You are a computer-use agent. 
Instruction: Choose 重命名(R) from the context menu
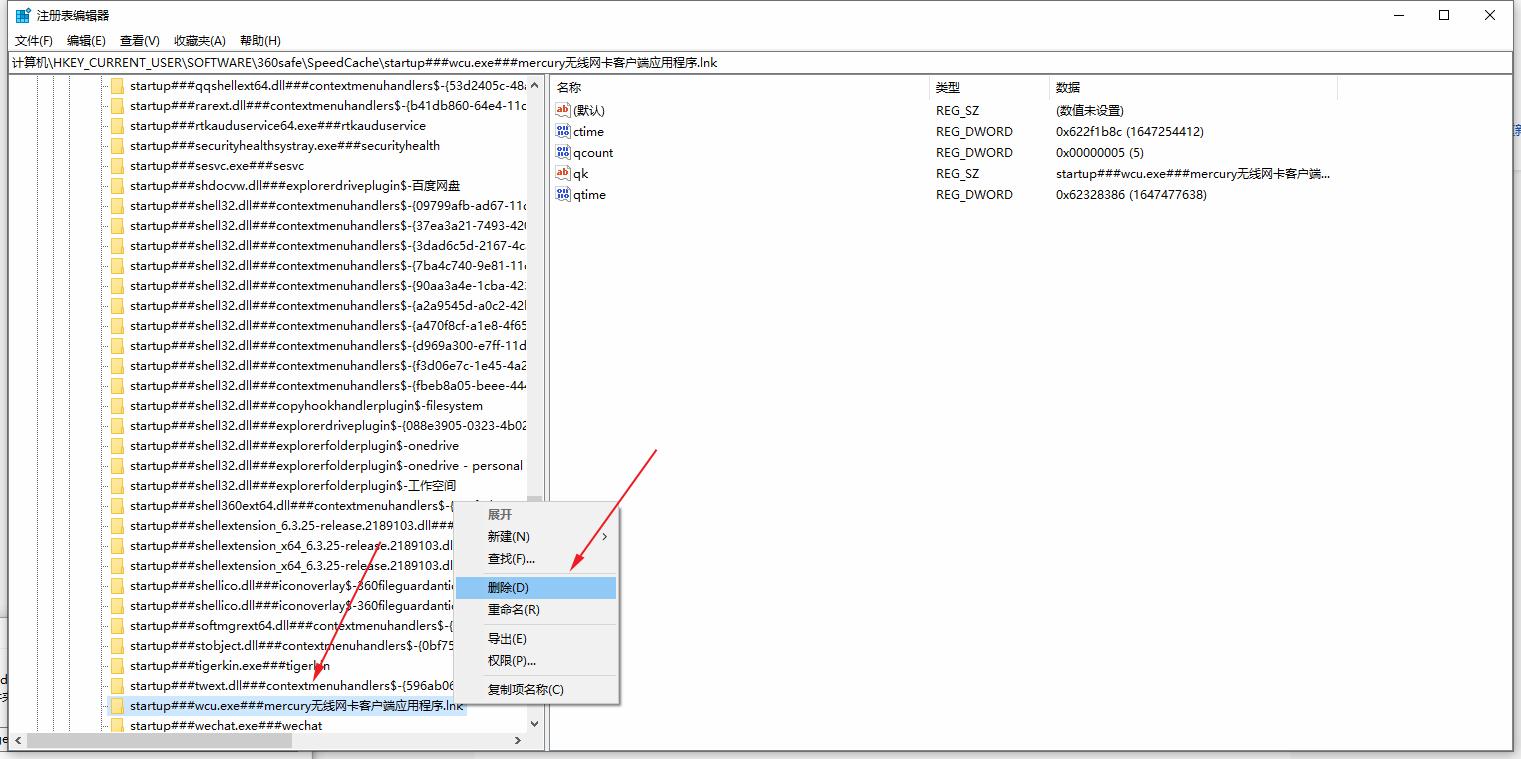(x=513, y=610)
